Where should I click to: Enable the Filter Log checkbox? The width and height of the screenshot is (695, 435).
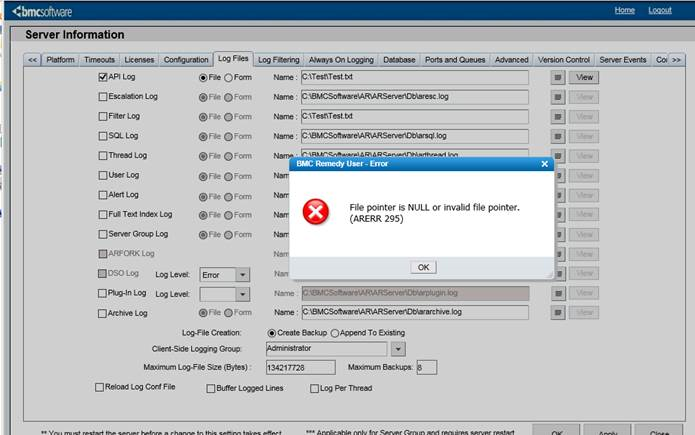pos(103,116)
